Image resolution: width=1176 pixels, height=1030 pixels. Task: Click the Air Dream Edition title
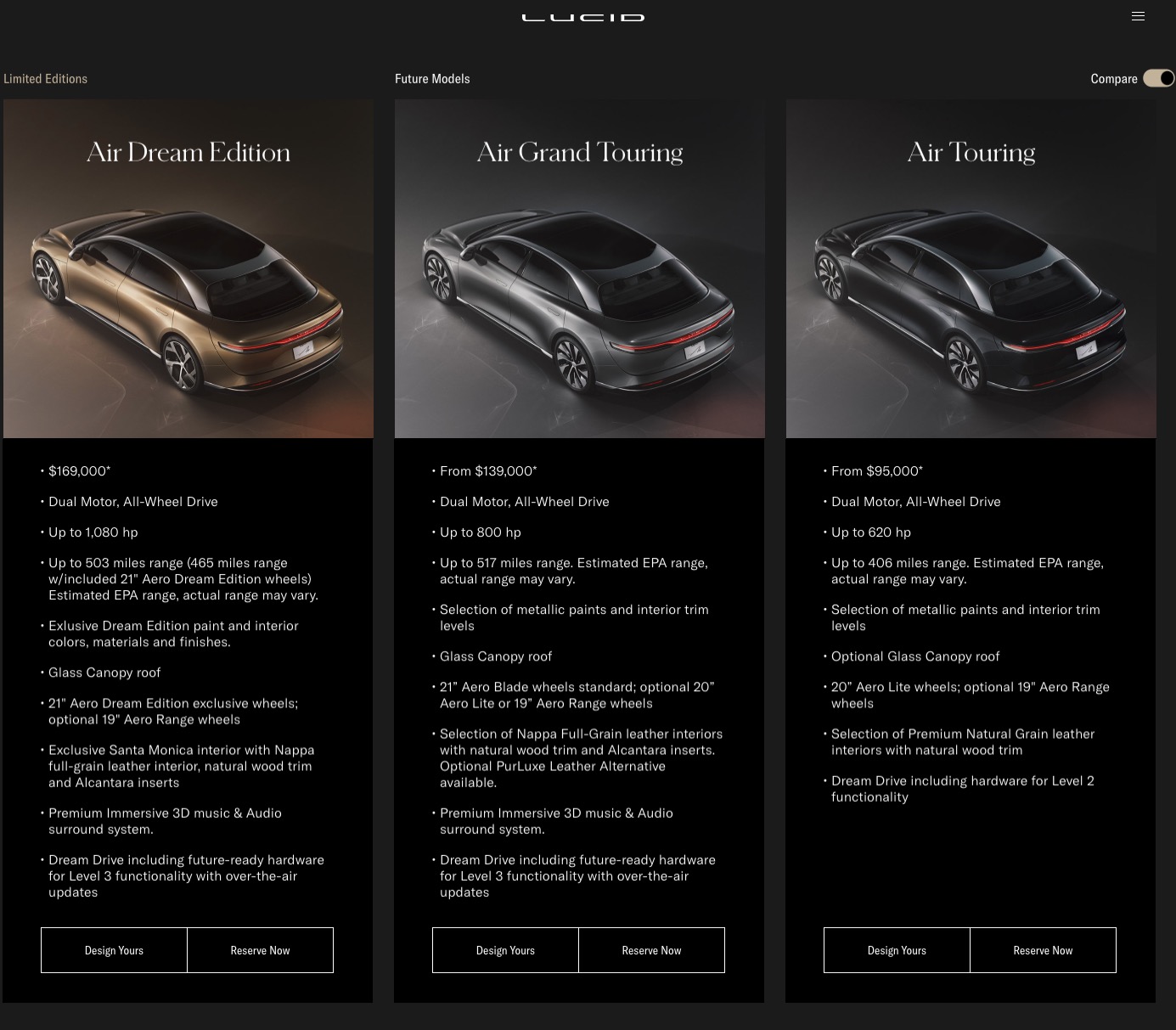[188, 152]
